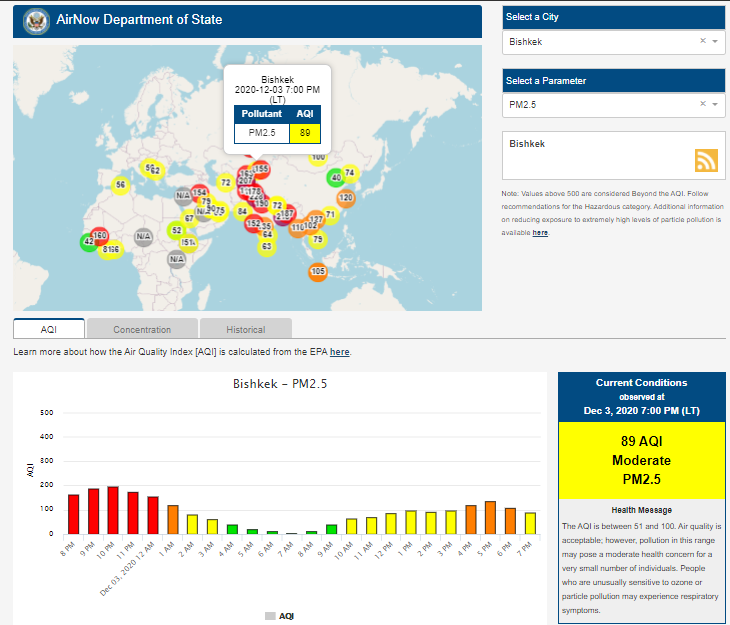Click the 5 PM orange chart bar
The width and height of the screenshot is (730, 625).
click(x=490, y=517)
